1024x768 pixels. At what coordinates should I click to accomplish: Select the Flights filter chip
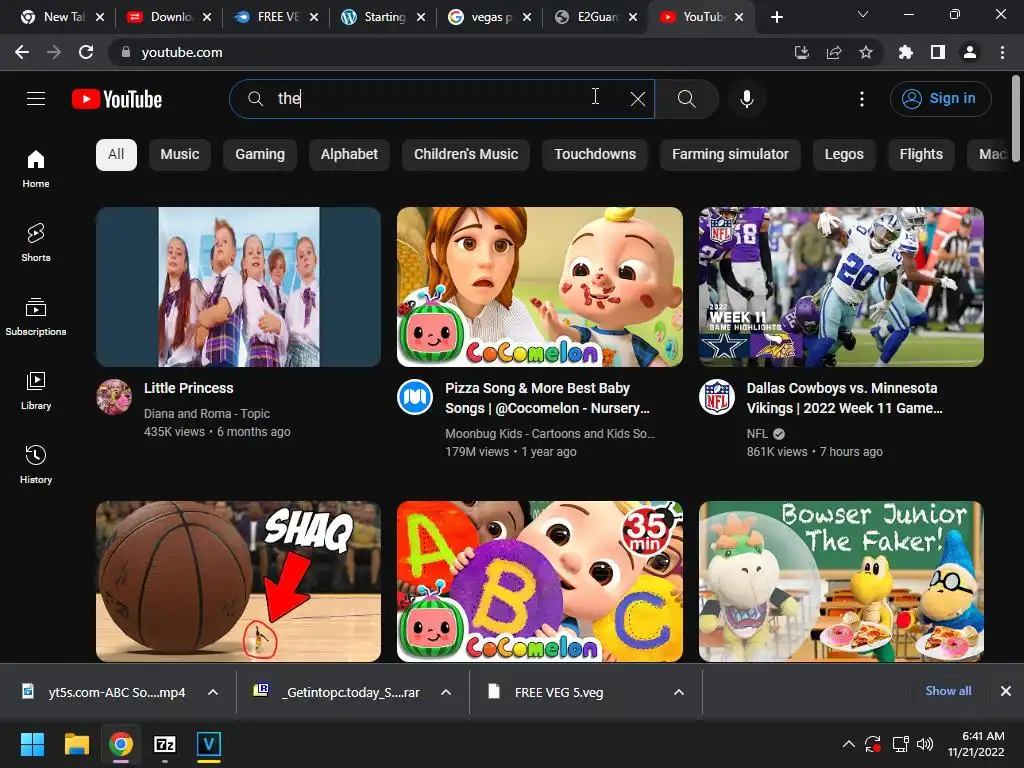tap(921, 155)
